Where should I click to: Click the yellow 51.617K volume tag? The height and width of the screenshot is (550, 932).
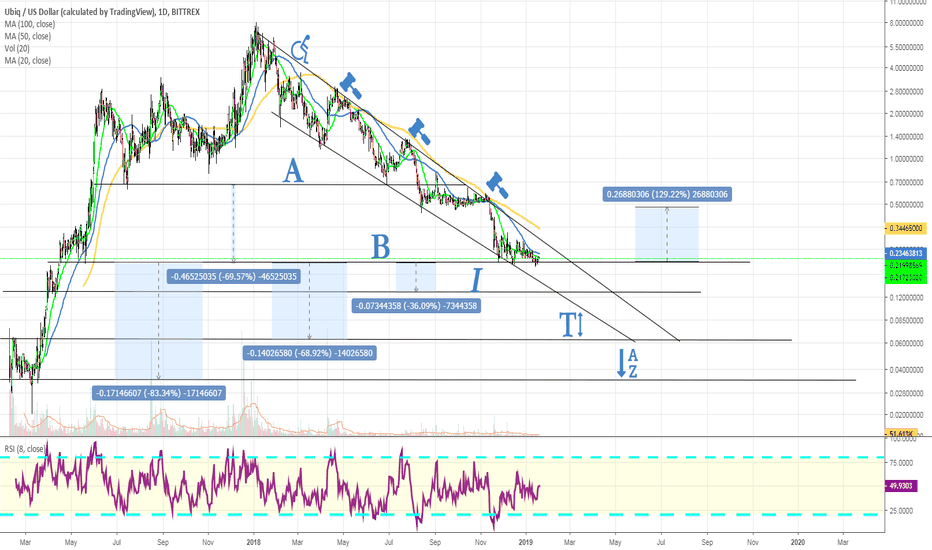[x=902, y=434]
